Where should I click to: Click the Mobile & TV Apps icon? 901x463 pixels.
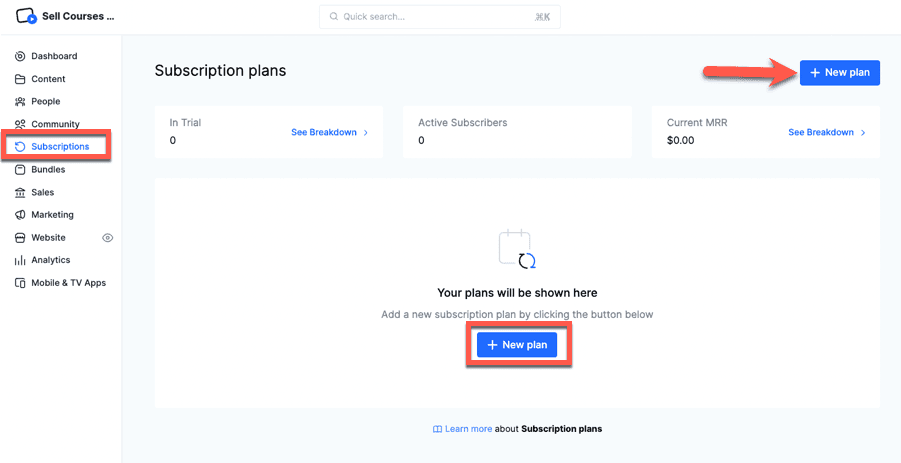point(21,283)
